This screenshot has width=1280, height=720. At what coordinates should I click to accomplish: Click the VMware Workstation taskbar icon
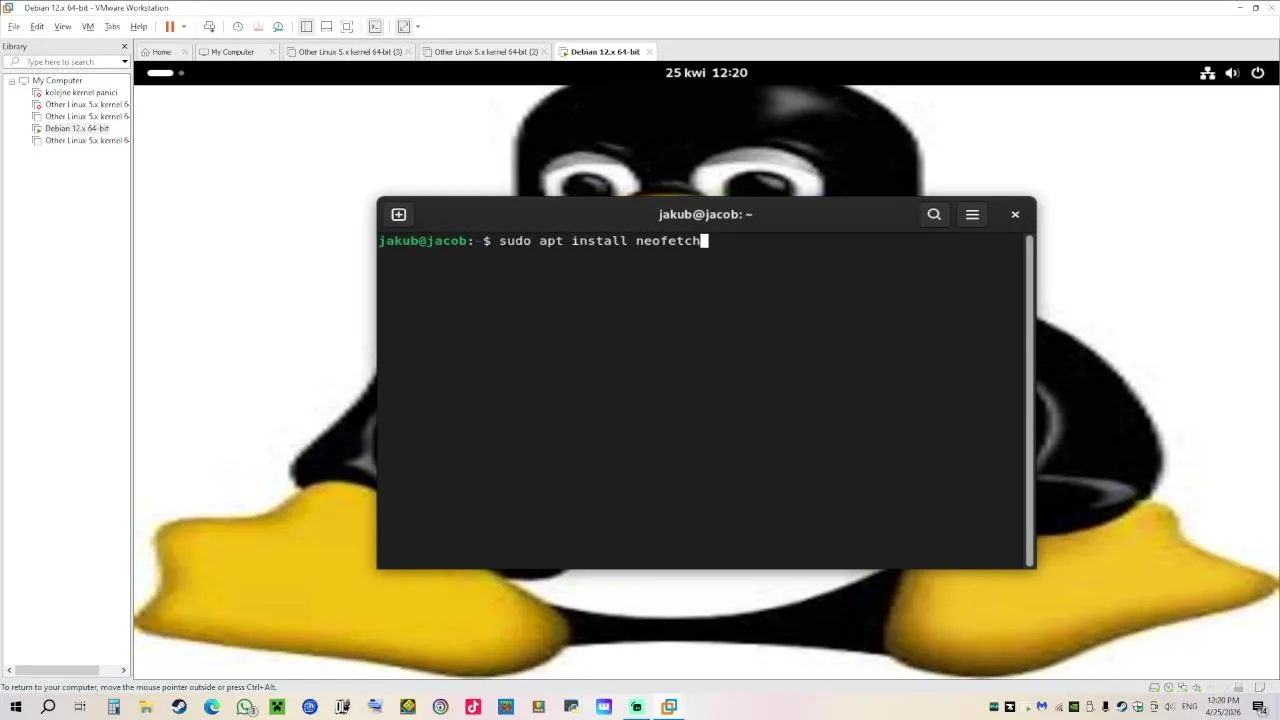tap(669, 707)
